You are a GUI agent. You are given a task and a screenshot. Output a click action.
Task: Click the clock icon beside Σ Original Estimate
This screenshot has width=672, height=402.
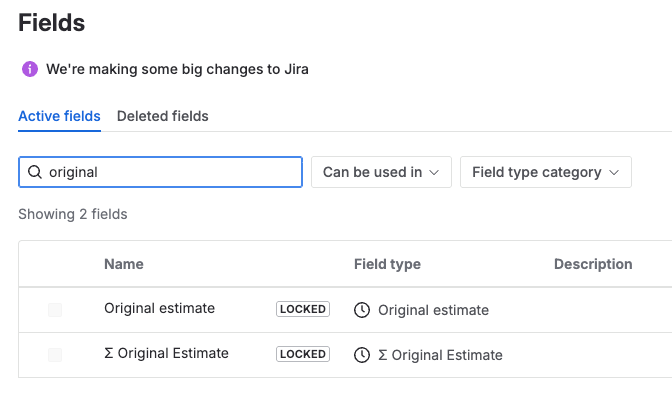pos(362,355)
